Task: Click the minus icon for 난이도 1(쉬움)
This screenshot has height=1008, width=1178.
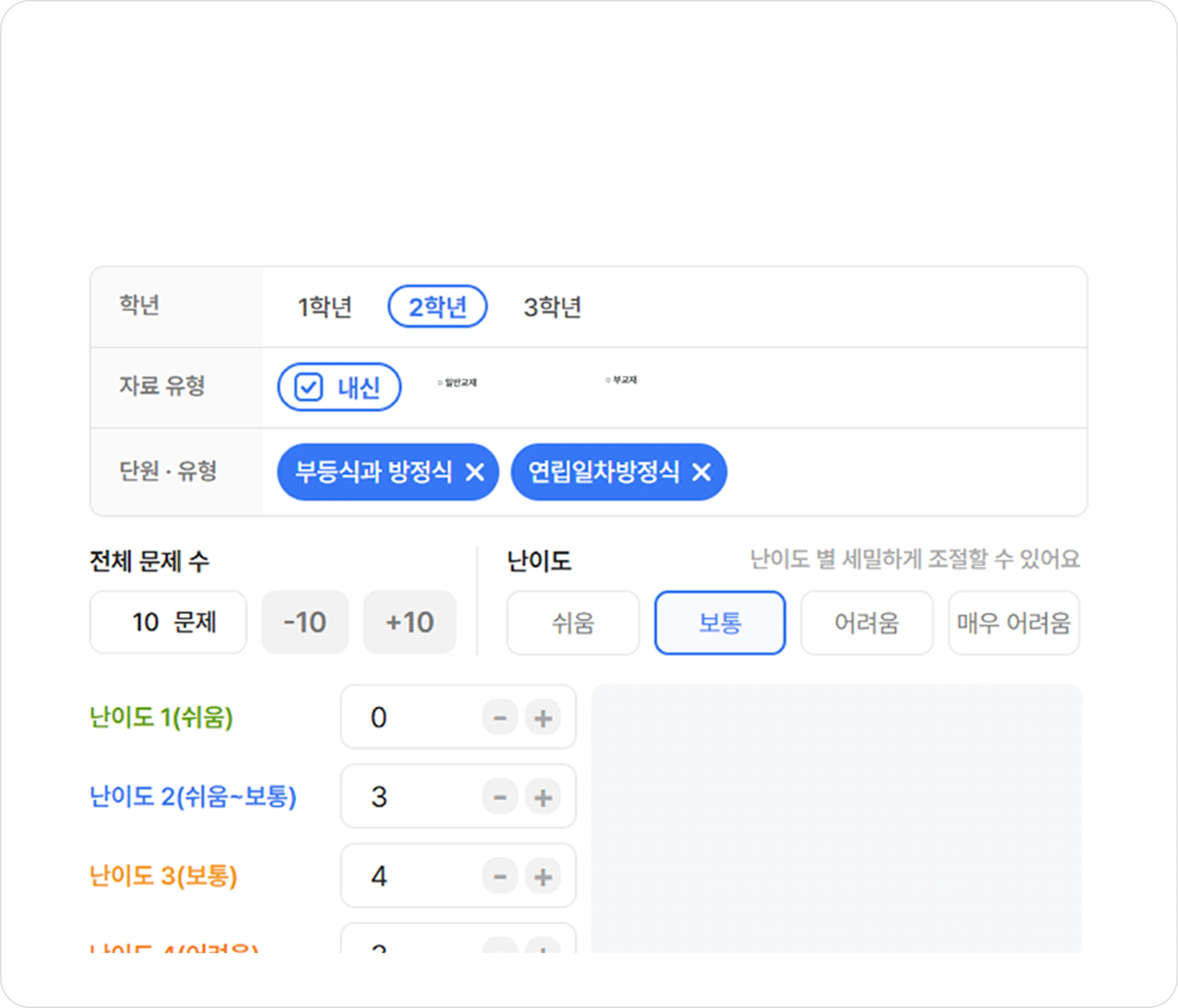Action: point(499,717)
